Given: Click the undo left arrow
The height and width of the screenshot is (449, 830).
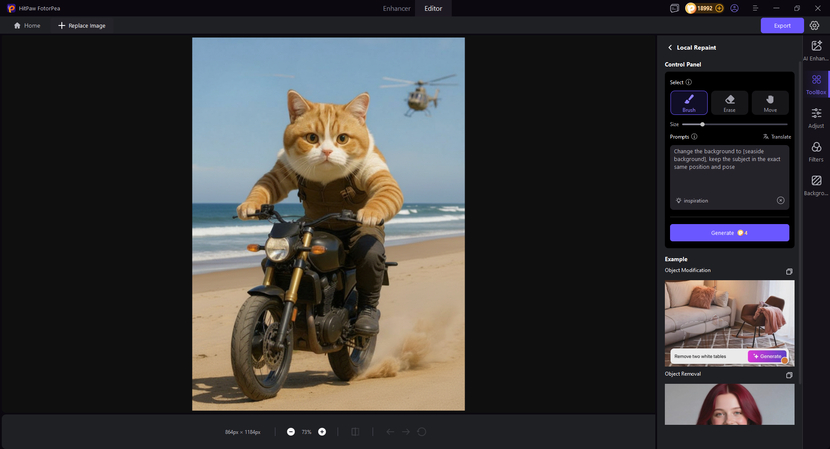Looking at the screenshot, I should pyautogui.click(x=390, y=432).
